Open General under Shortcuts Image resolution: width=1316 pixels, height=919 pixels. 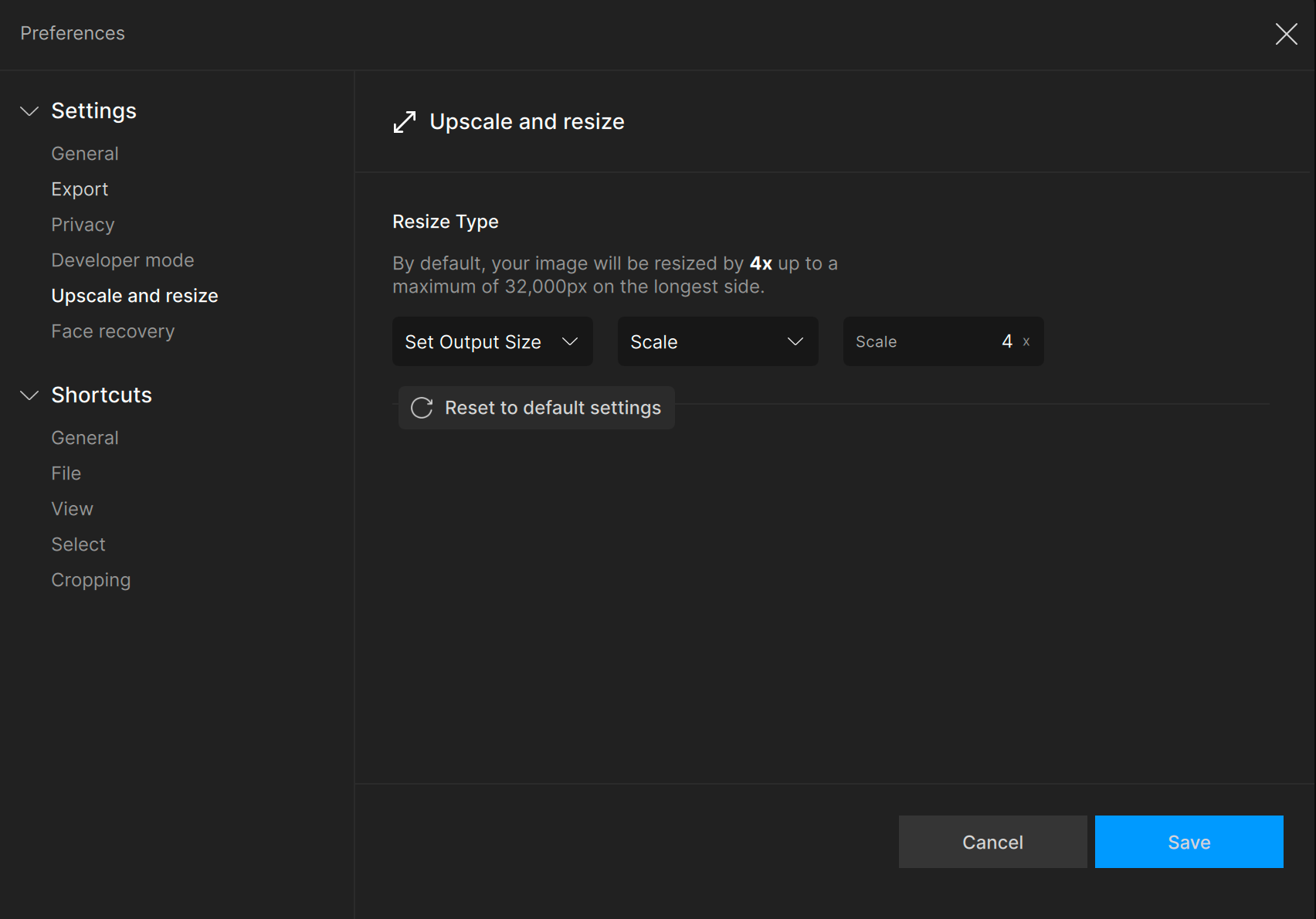[x=85, y=438]
